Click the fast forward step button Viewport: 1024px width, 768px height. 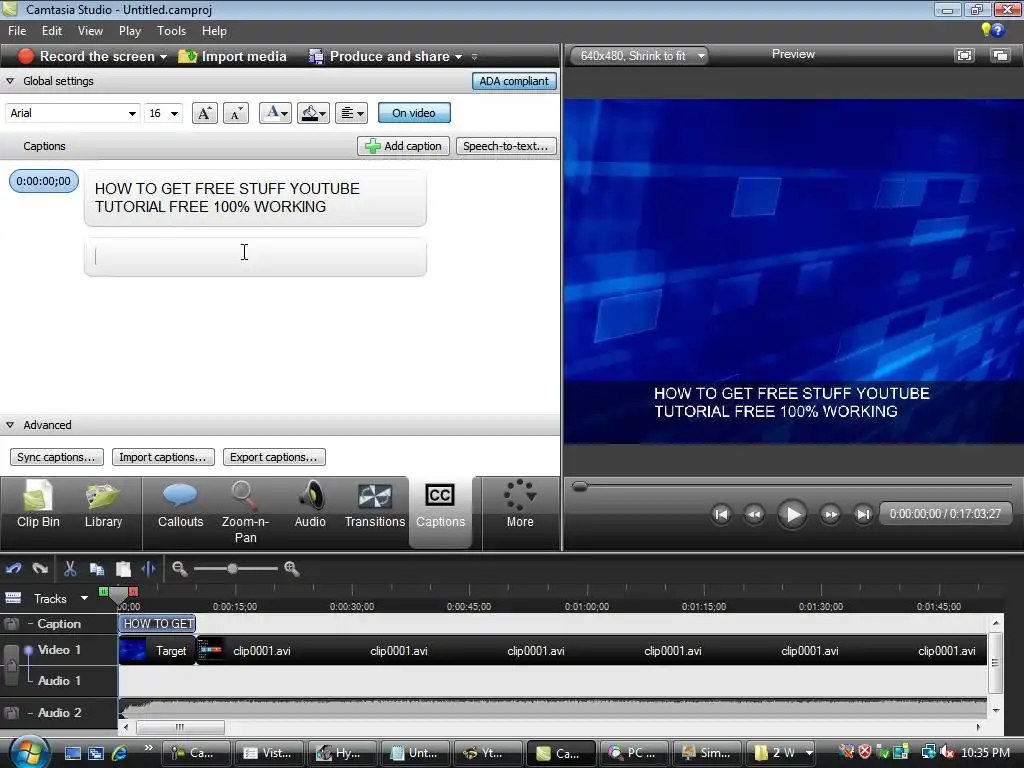click(x=830, y=515)
